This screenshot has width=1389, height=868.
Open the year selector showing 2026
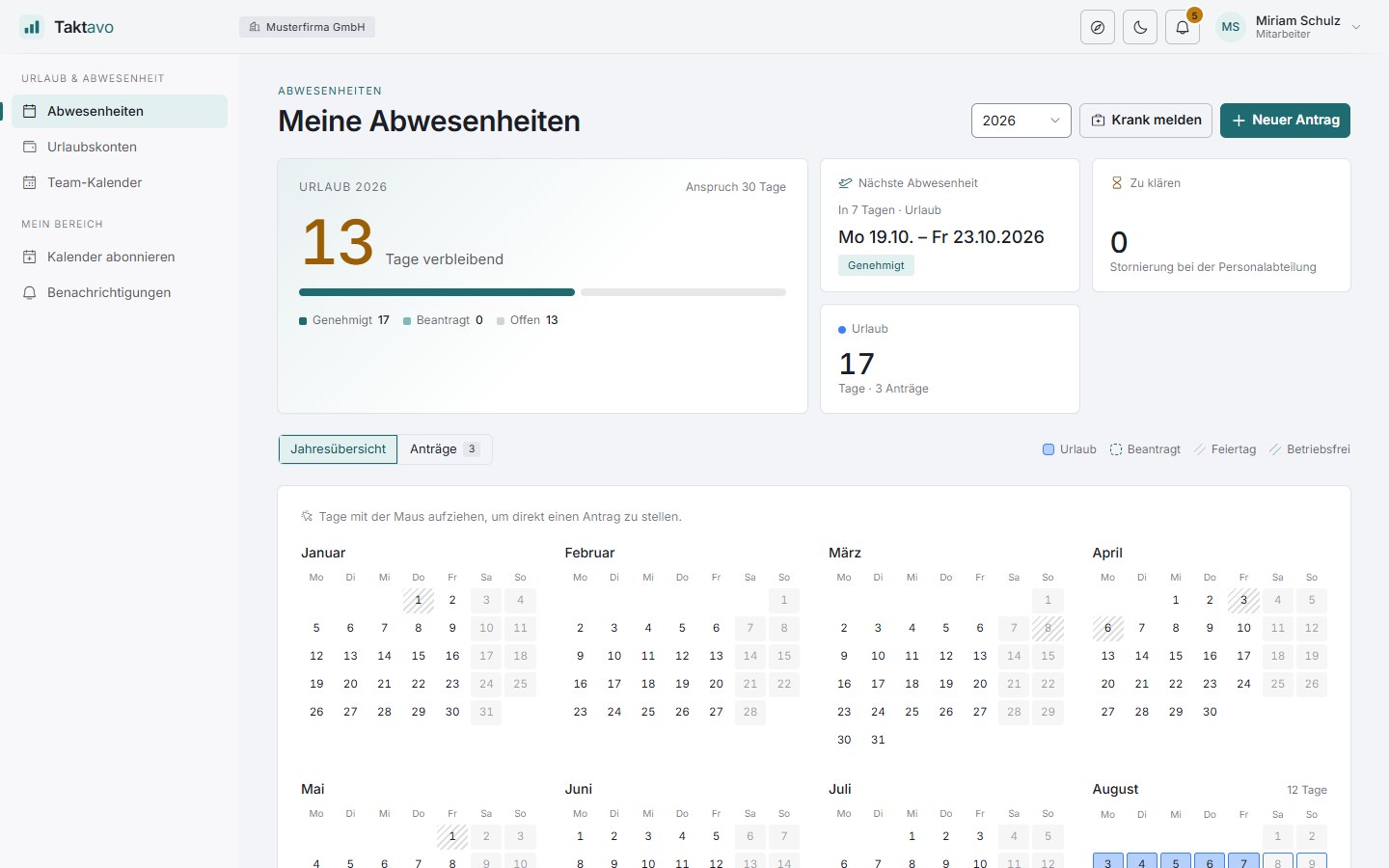1021,121
